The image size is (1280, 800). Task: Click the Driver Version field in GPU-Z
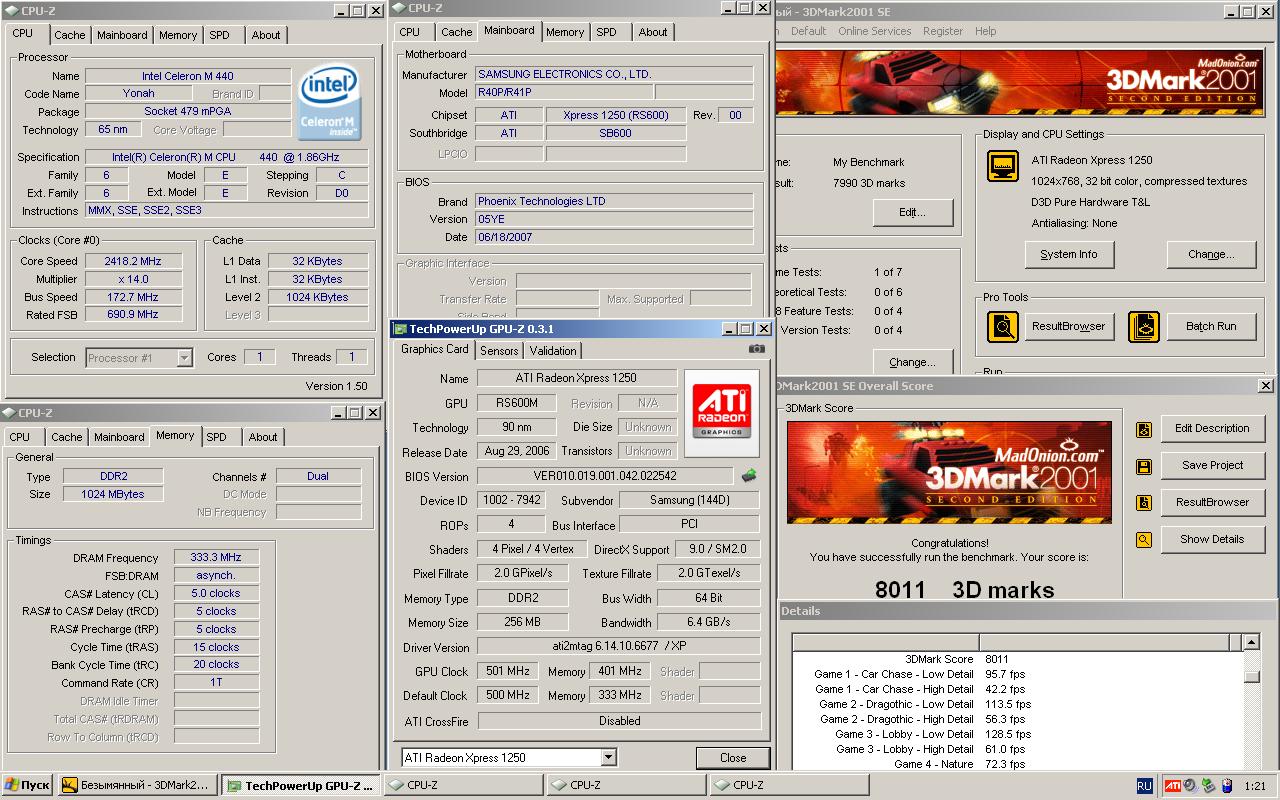coord(618,647)
